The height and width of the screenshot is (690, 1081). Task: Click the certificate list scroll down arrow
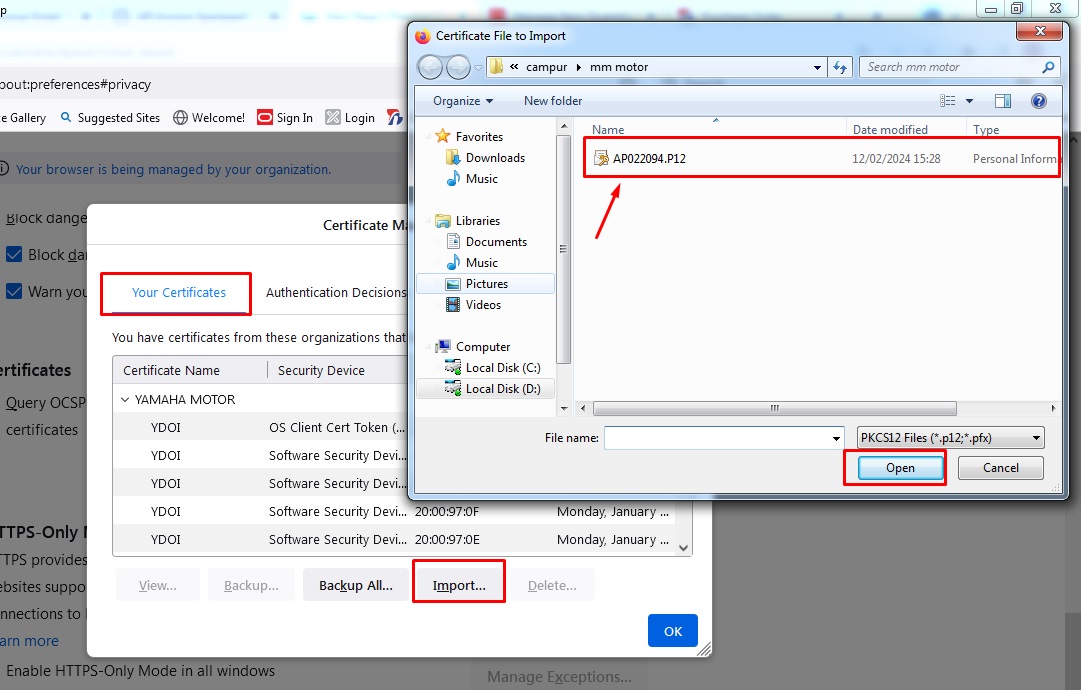(x=683, y=548)
